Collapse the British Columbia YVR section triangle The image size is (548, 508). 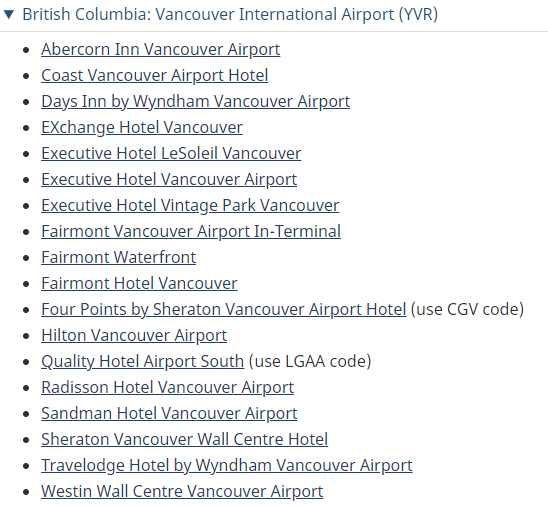pos(9,15)
